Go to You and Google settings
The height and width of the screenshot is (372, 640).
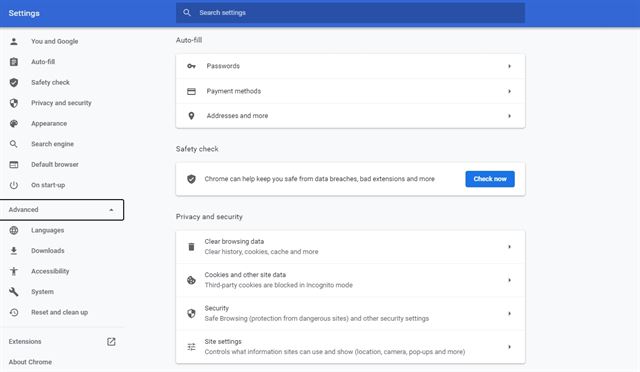click(55, 41)
